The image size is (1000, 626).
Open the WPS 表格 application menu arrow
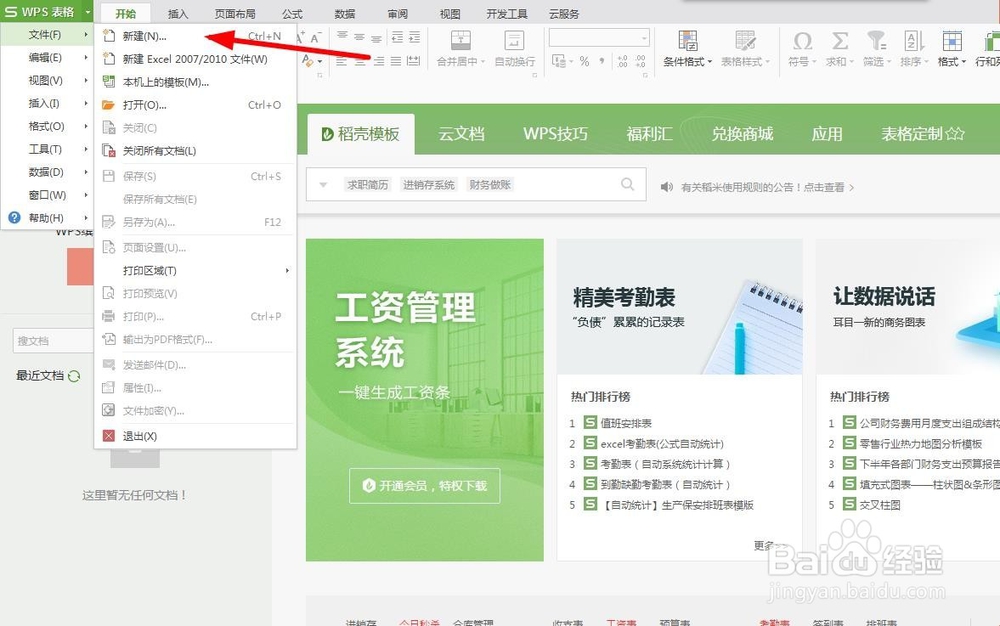tap(87, 11)
